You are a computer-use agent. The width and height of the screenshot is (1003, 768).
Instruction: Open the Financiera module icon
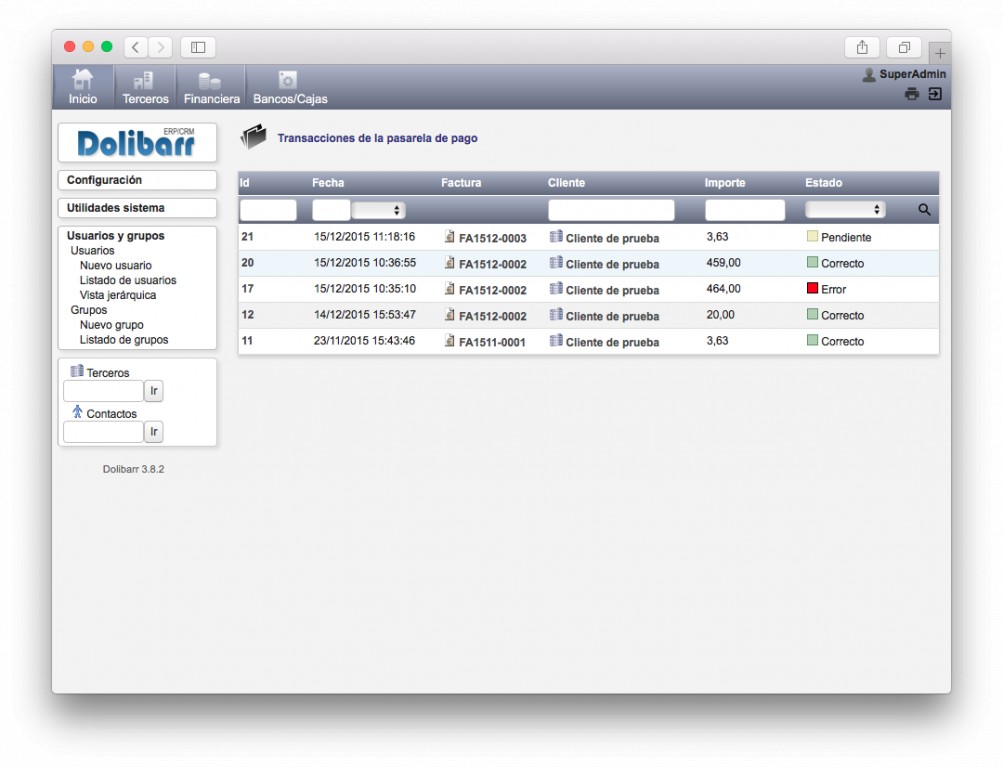pyautogui.click(x=211, y=80)
